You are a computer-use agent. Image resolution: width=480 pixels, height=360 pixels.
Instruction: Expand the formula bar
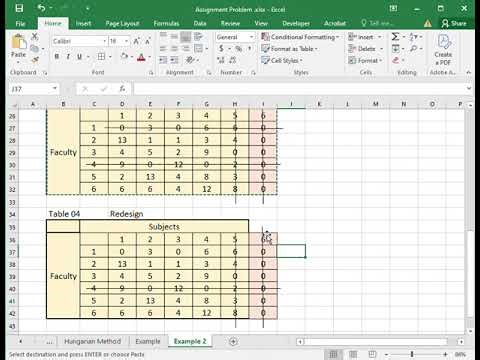[469, 89]
